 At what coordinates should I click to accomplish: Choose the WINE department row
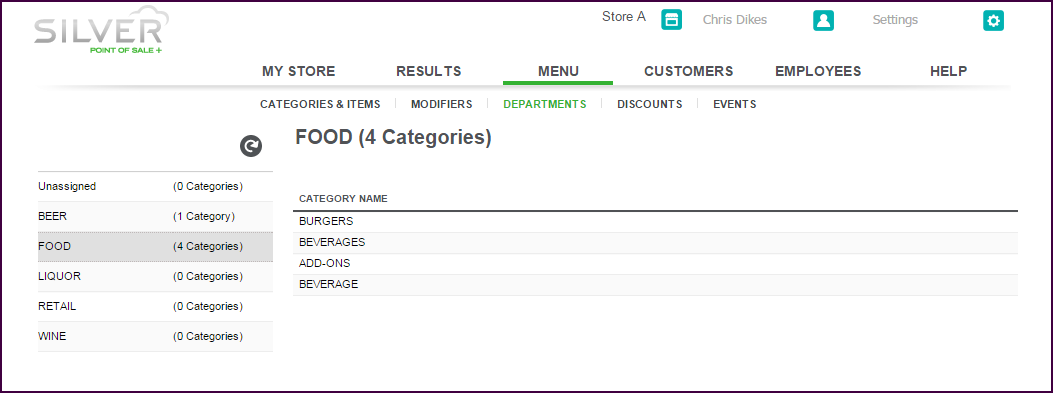click(155, 336)
